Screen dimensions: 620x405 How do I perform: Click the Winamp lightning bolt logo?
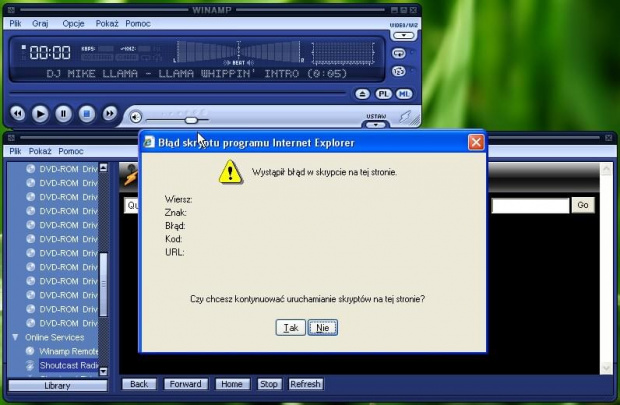tap(405, 117)
